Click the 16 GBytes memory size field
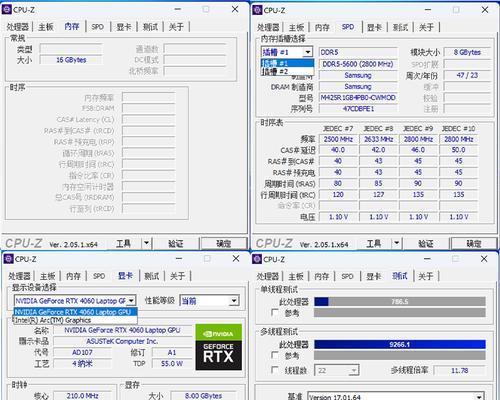The image size is (500, 400). 71,60
